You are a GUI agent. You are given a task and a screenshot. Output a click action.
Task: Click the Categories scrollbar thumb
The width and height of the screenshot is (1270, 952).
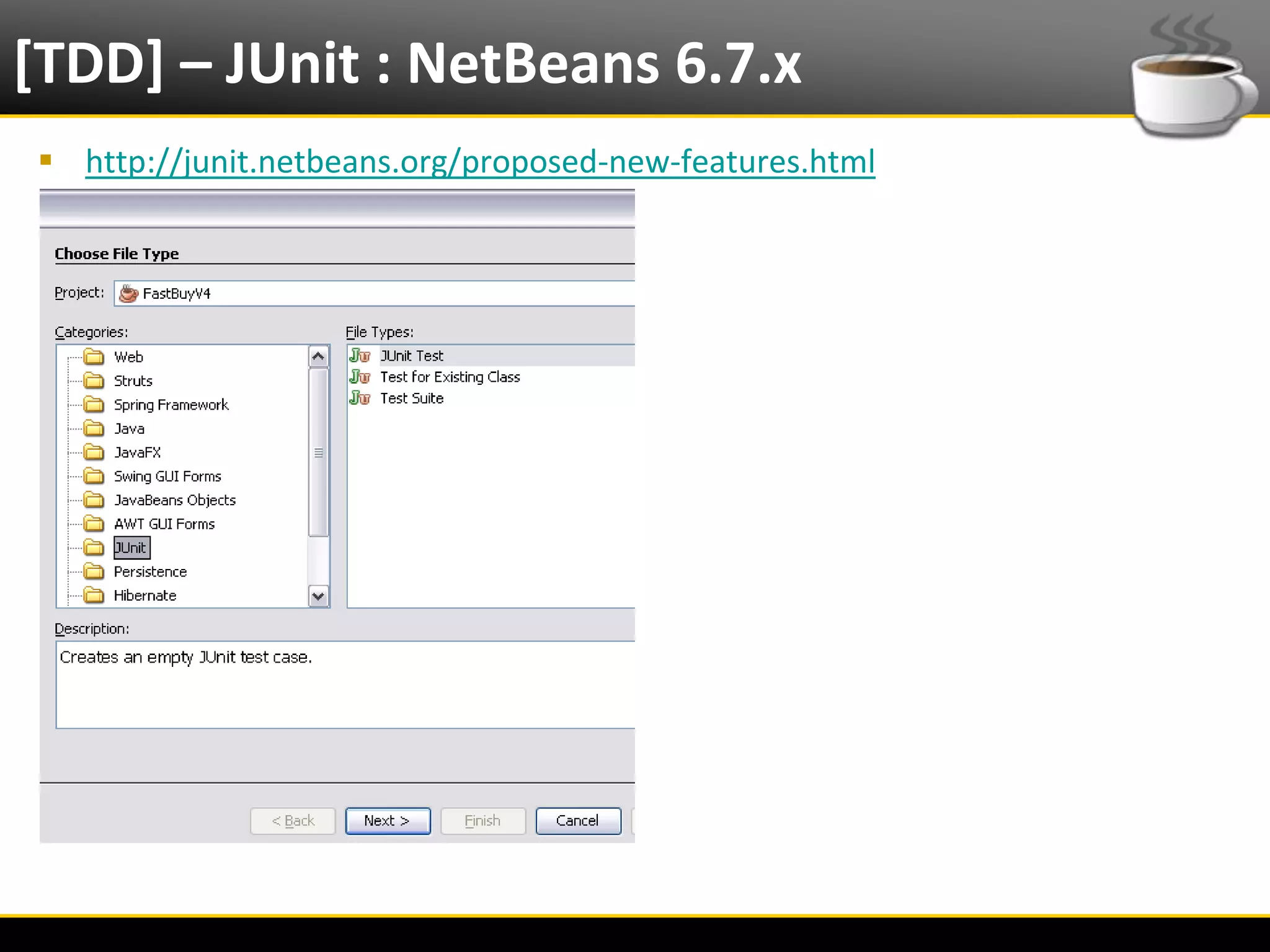(319, 452)
